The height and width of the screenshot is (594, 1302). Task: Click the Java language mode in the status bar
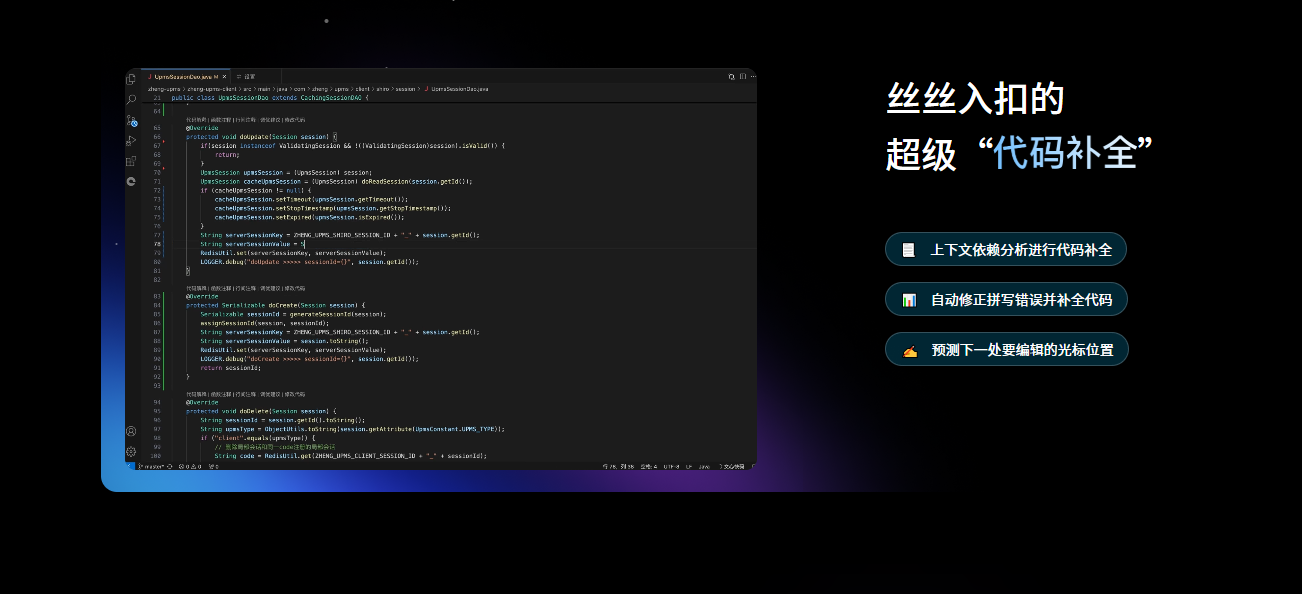point(703,466)
